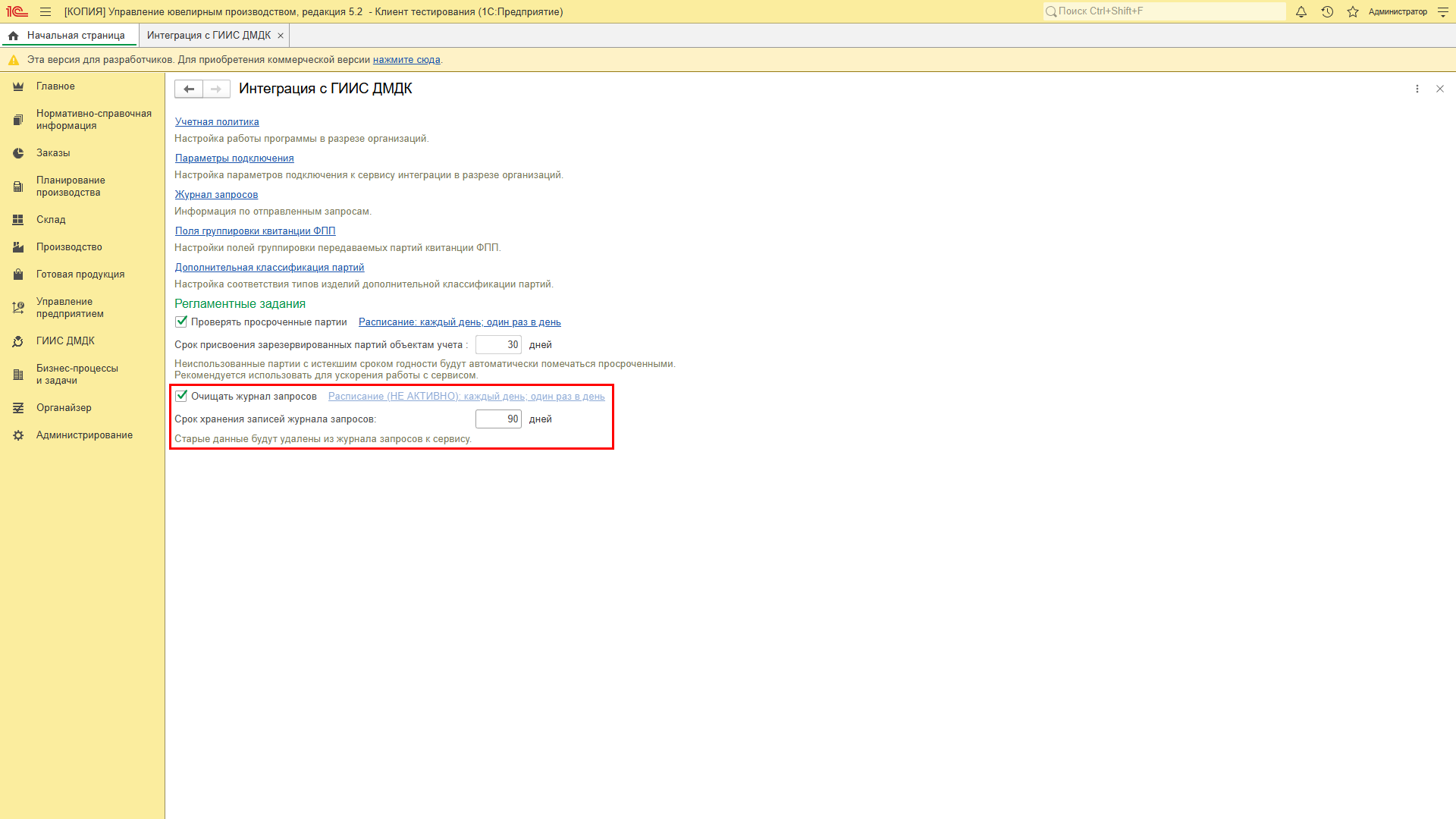Toggle Очищать журнал запросов checkbox
Viewport: 1456px width, 819px height.
[x=181, y=396]
